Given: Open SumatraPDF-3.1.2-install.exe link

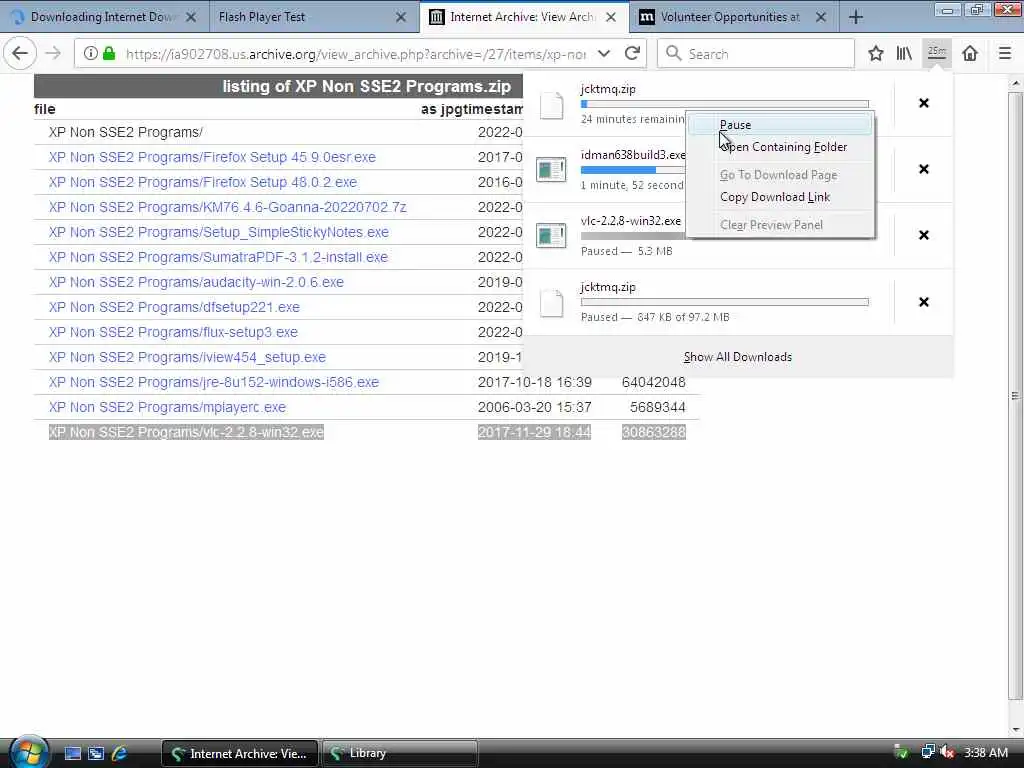Looking at the screenshot, I should point(218,257).
